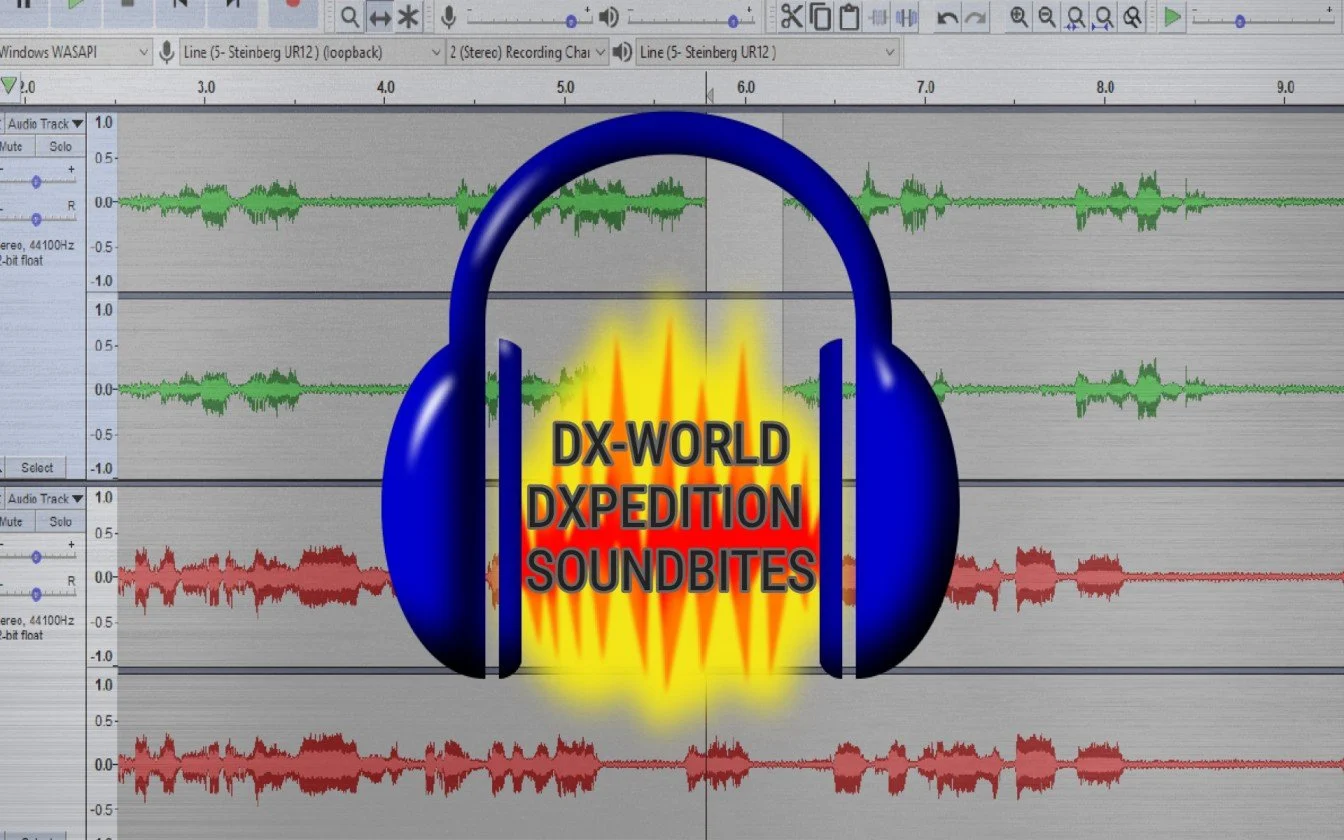The width and height of the screenshot is (1344, 840).
Task: Click the Zoom Out magnifier icon
Action: click(1047, 17)
